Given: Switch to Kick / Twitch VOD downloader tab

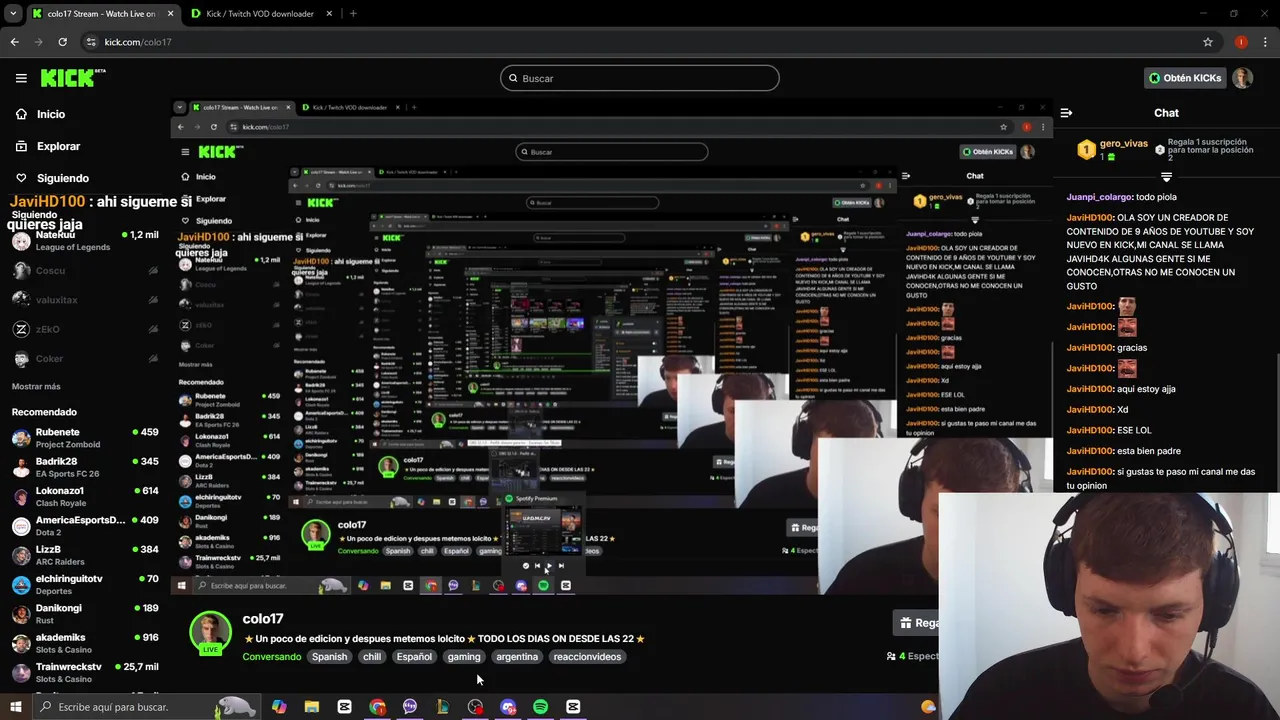Looking at the screenshot, I should coord(260,14).
